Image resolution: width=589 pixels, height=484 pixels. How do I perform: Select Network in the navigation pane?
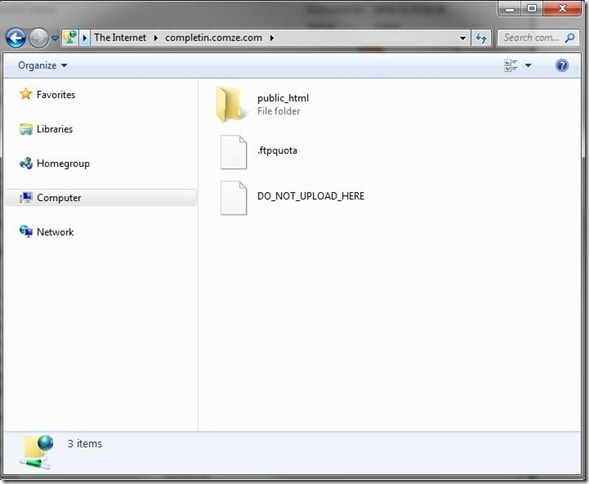coord(55,232)
